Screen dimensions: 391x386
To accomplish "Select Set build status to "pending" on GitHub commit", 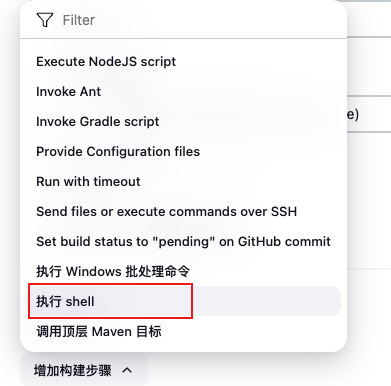I will [x=184, y=242].
